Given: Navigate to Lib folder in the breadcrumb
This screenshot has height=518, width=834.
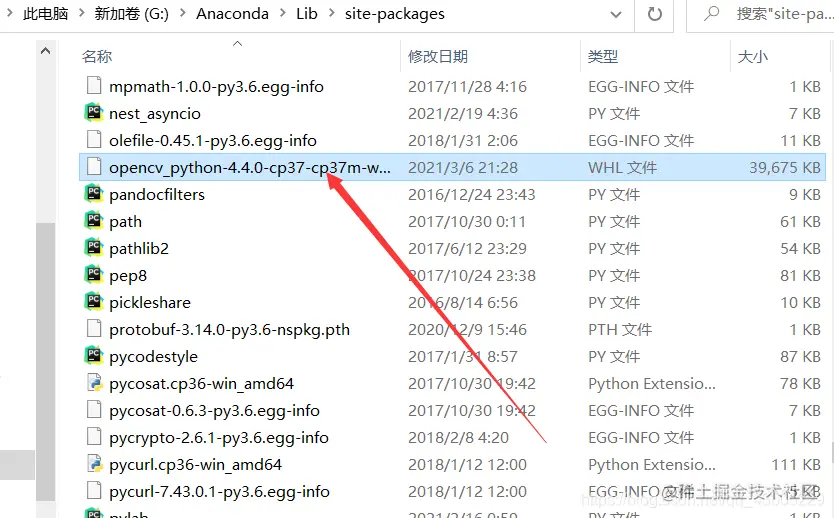Looking at the screenshot, I should (x=307, y=14).
